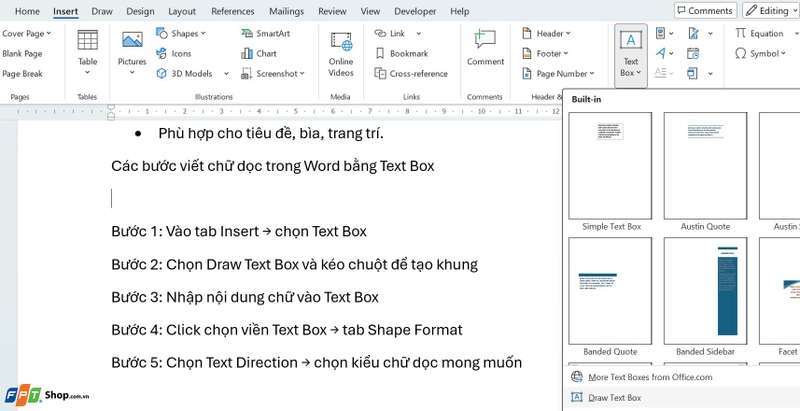Click the Comments button
Viewport: 800px width, 411px height.
click(x=706, y=11)
